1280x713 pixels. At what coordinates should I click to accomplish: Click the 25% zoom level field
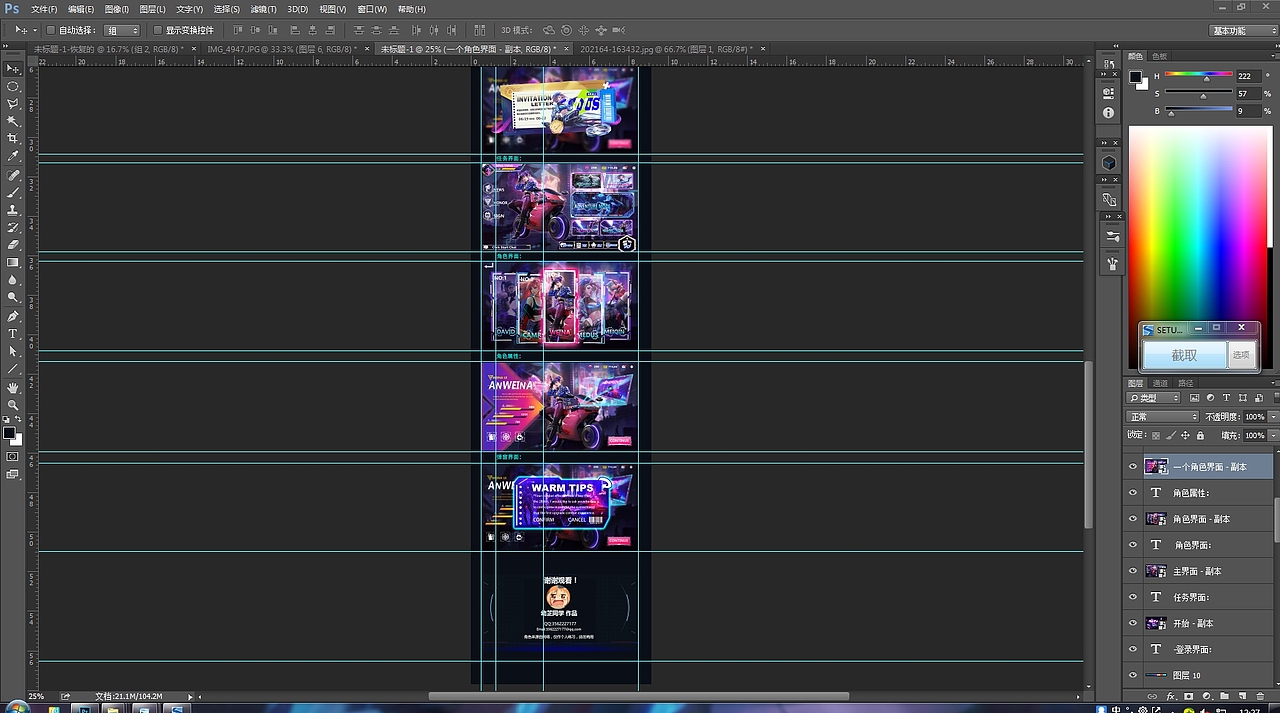pyautogui.click(x=36, y=696)
